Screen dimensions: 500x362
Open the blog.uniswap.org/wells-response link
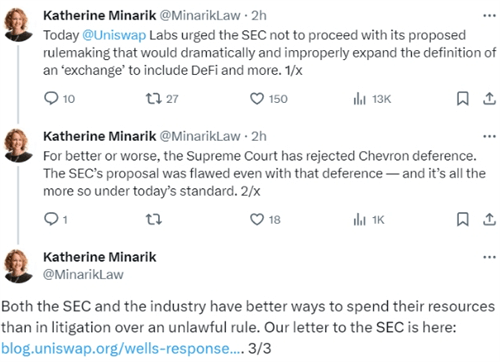(x=122, y=349)
